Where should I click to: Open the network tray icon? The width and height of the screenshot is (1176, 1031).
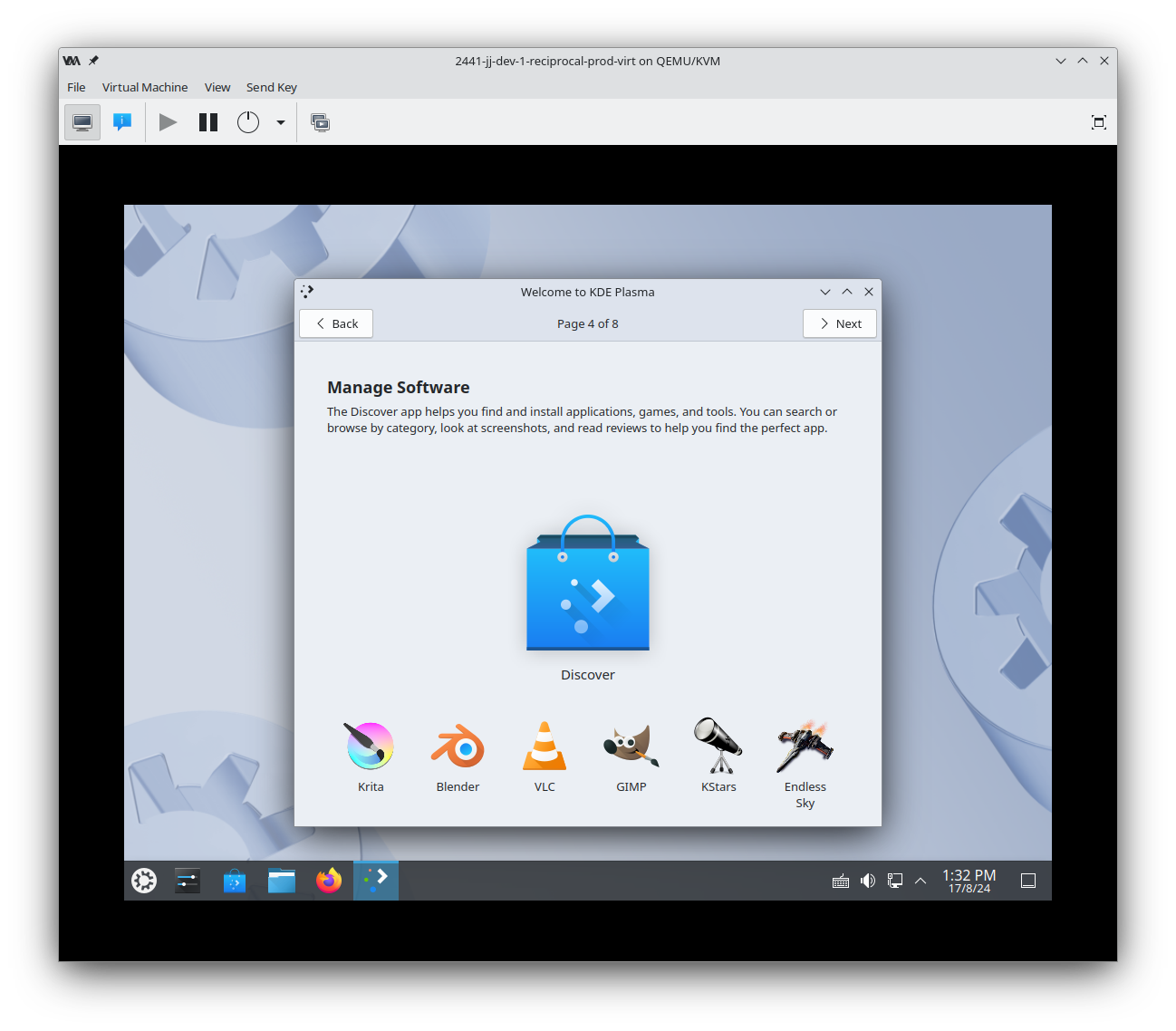click(x=895, y=881)
